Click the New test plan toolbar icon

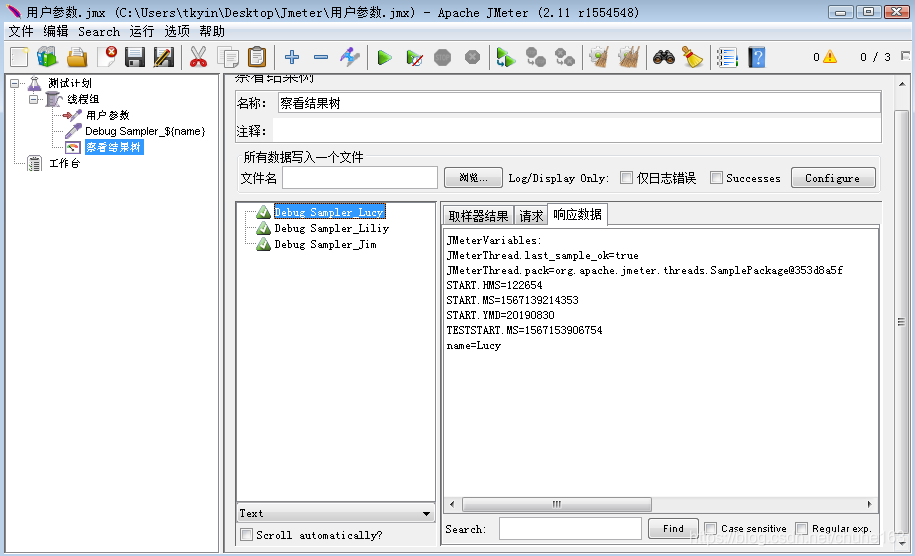pyautogui.click(x=19, y=57)
